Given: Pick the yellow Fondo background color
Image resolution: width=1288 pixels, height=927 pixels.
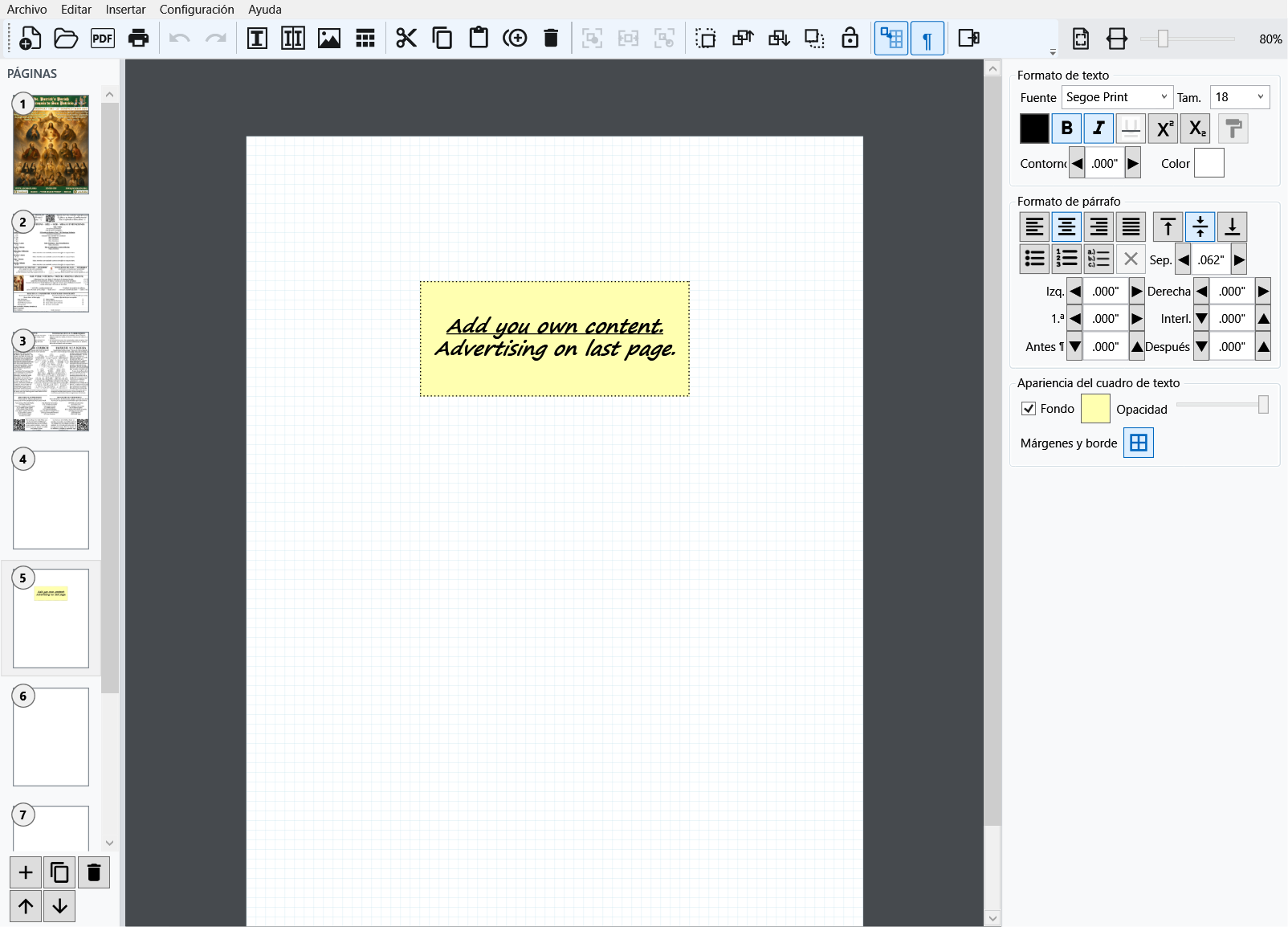Looking at the screenshot, I should point(1095,408).
